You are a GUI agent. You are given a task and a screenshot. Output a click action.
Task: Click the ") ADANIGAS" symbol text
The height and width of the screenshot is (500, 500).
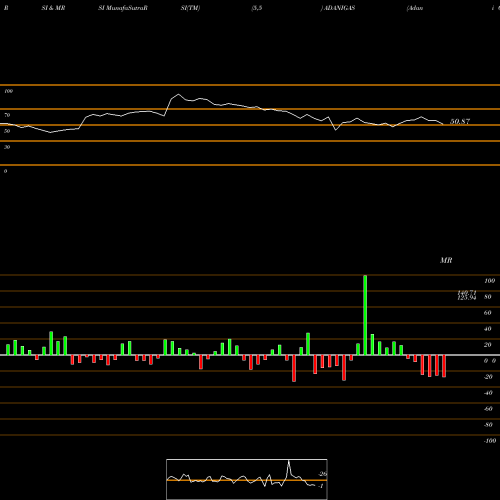point(338,8)
